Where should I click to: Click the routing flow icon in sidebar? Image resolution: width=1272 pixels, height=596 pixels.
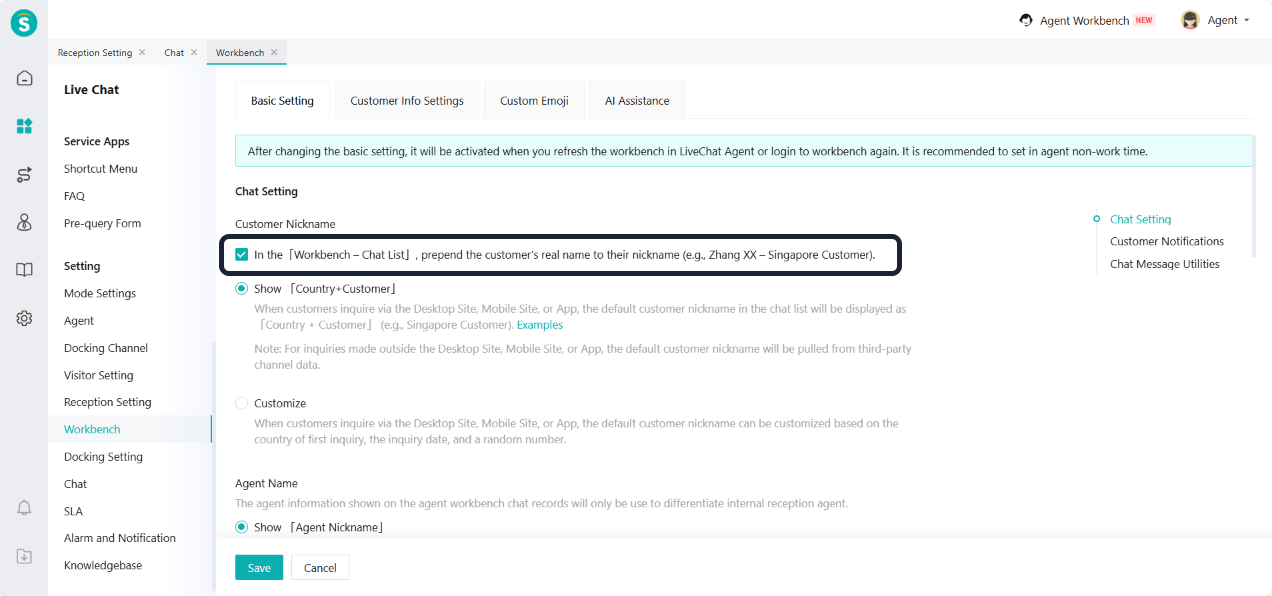[x=24, y=175]
